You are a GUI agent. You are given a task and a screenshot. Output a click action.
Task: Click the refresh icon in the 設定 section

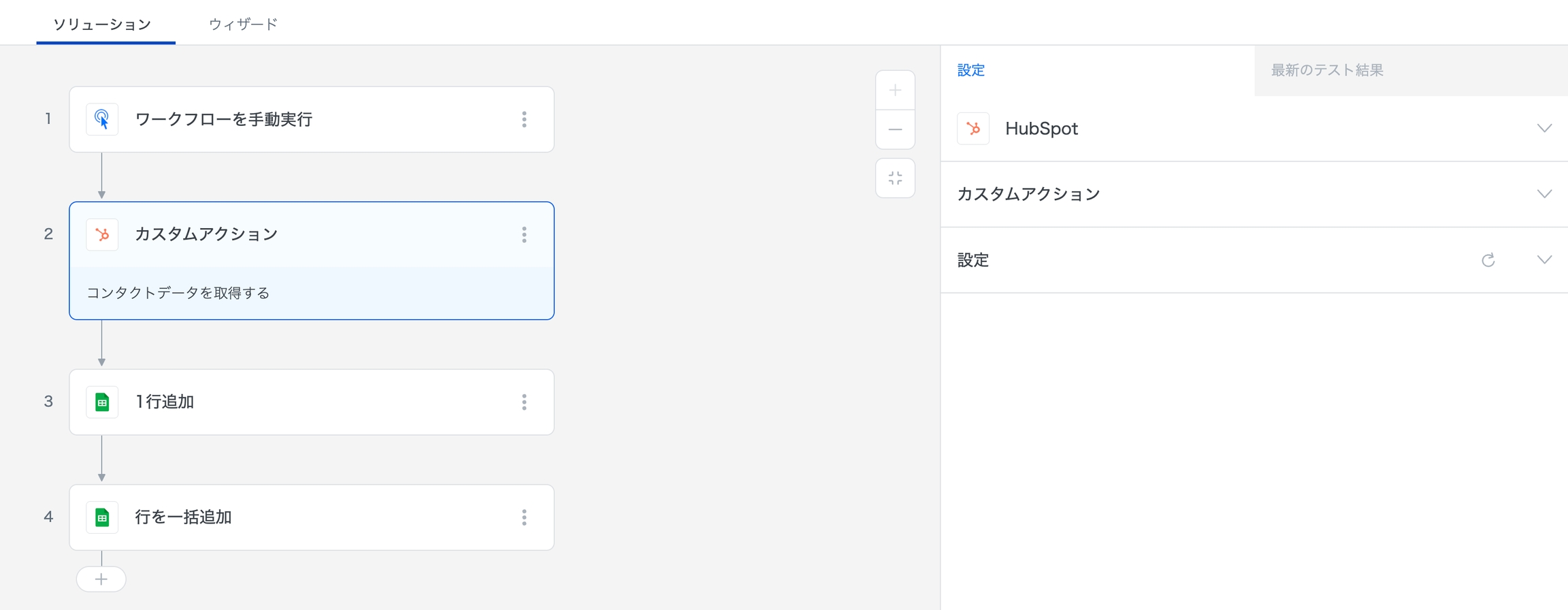(1488, 260)
